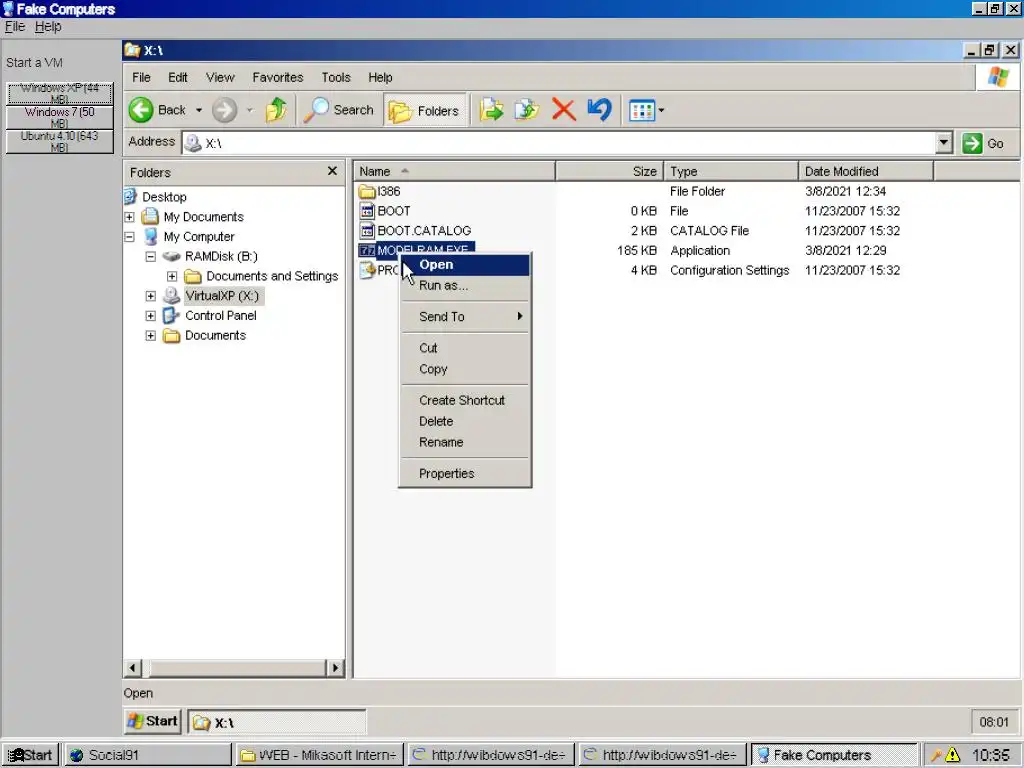Open the Search magnifier tool
Image resolution: width=1024 pixels, height=768 pixels.
click(339, 110)
